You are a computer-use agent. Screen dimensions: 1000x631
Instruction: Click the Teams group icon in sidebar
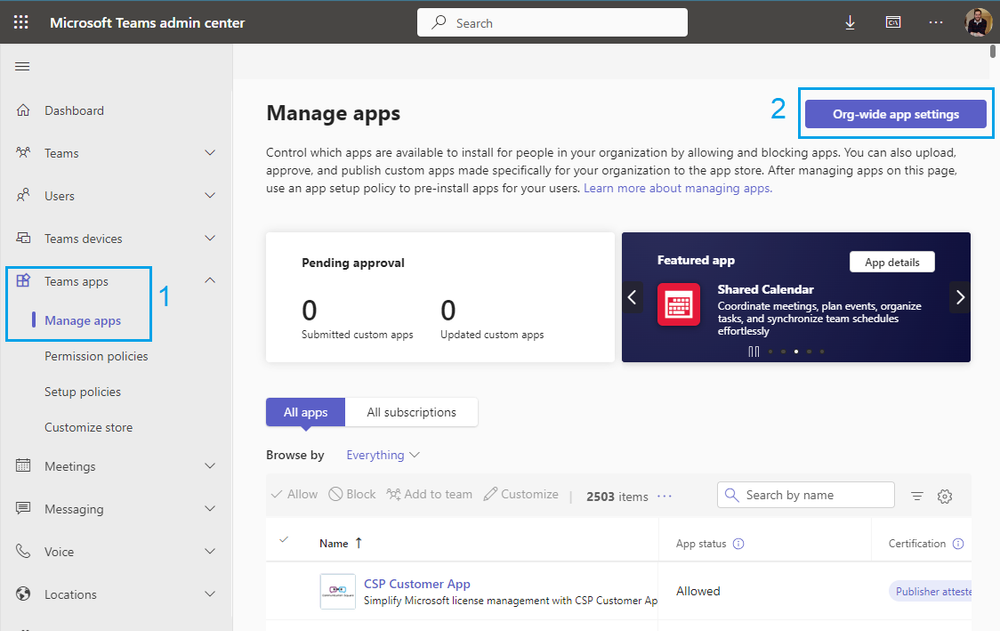coord(23,153)
